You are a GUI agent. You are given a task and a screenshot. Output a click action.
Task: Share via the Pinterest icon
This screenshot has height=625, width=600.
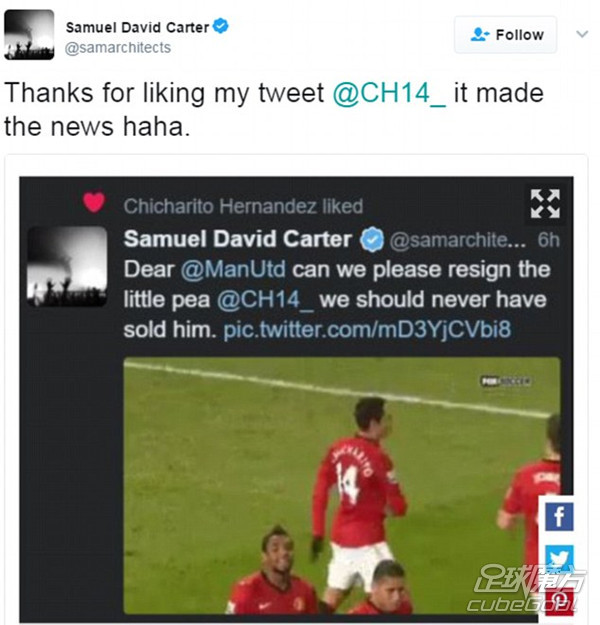559,600
